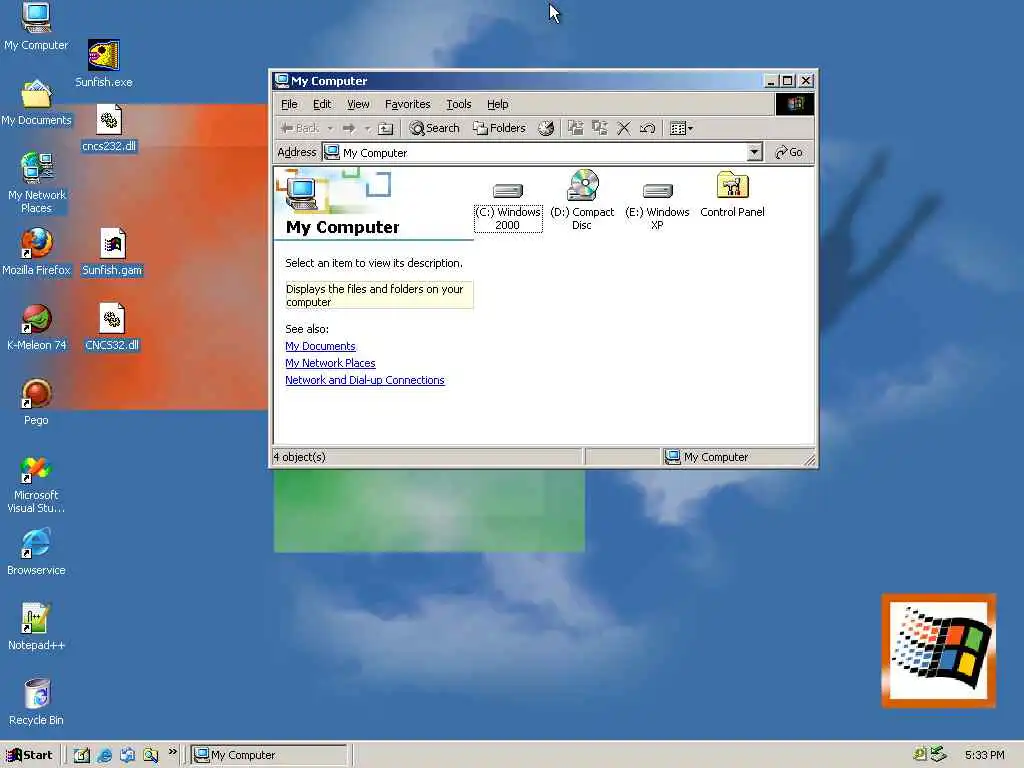The height and width of the screenshot is (768, 1024).
Task: Click the Delete toolbar icon
Action: (624, 128)
